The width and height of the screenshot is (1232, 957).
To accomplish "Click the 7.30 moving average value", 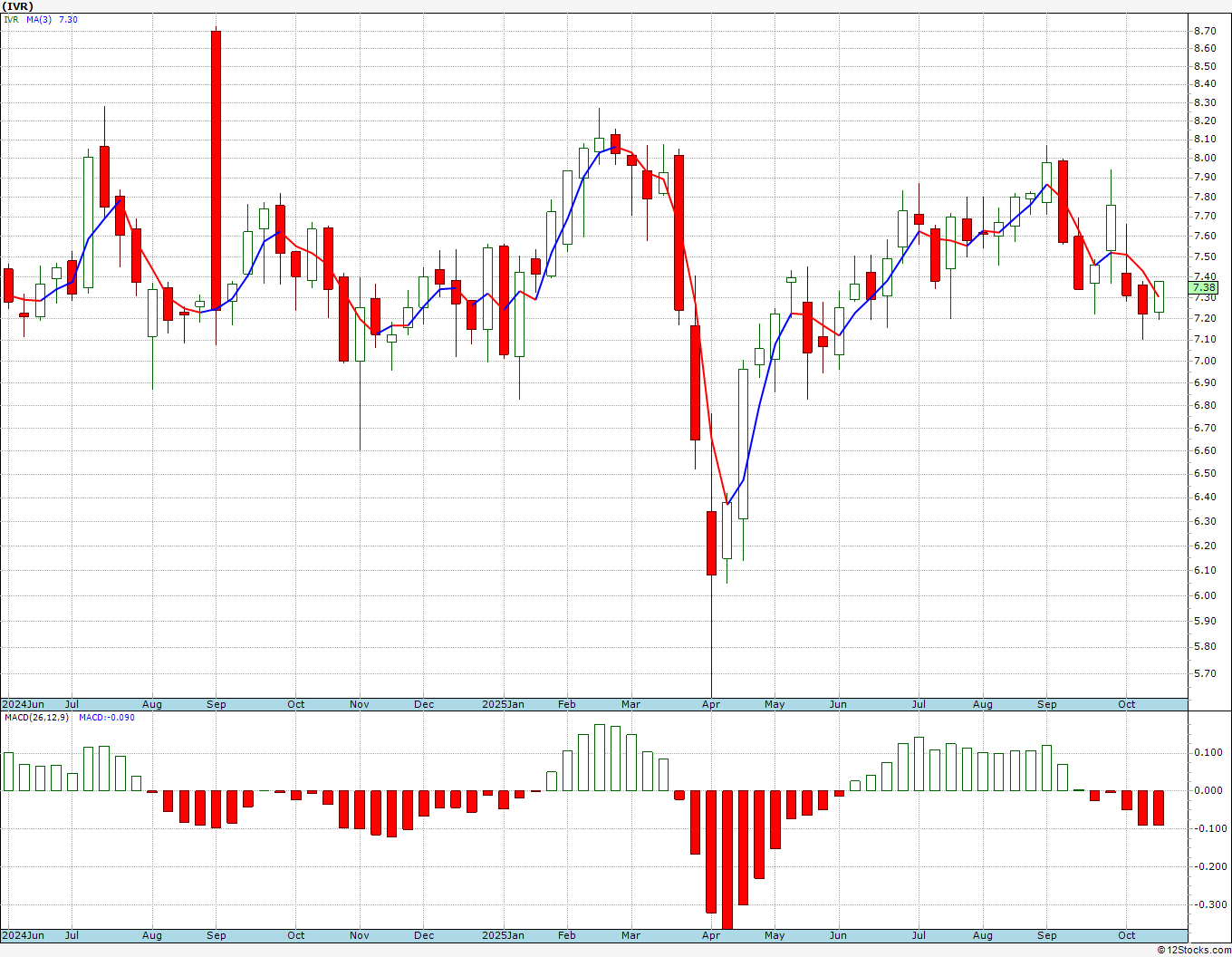I will pyautogui.click(x=68, y=19).
